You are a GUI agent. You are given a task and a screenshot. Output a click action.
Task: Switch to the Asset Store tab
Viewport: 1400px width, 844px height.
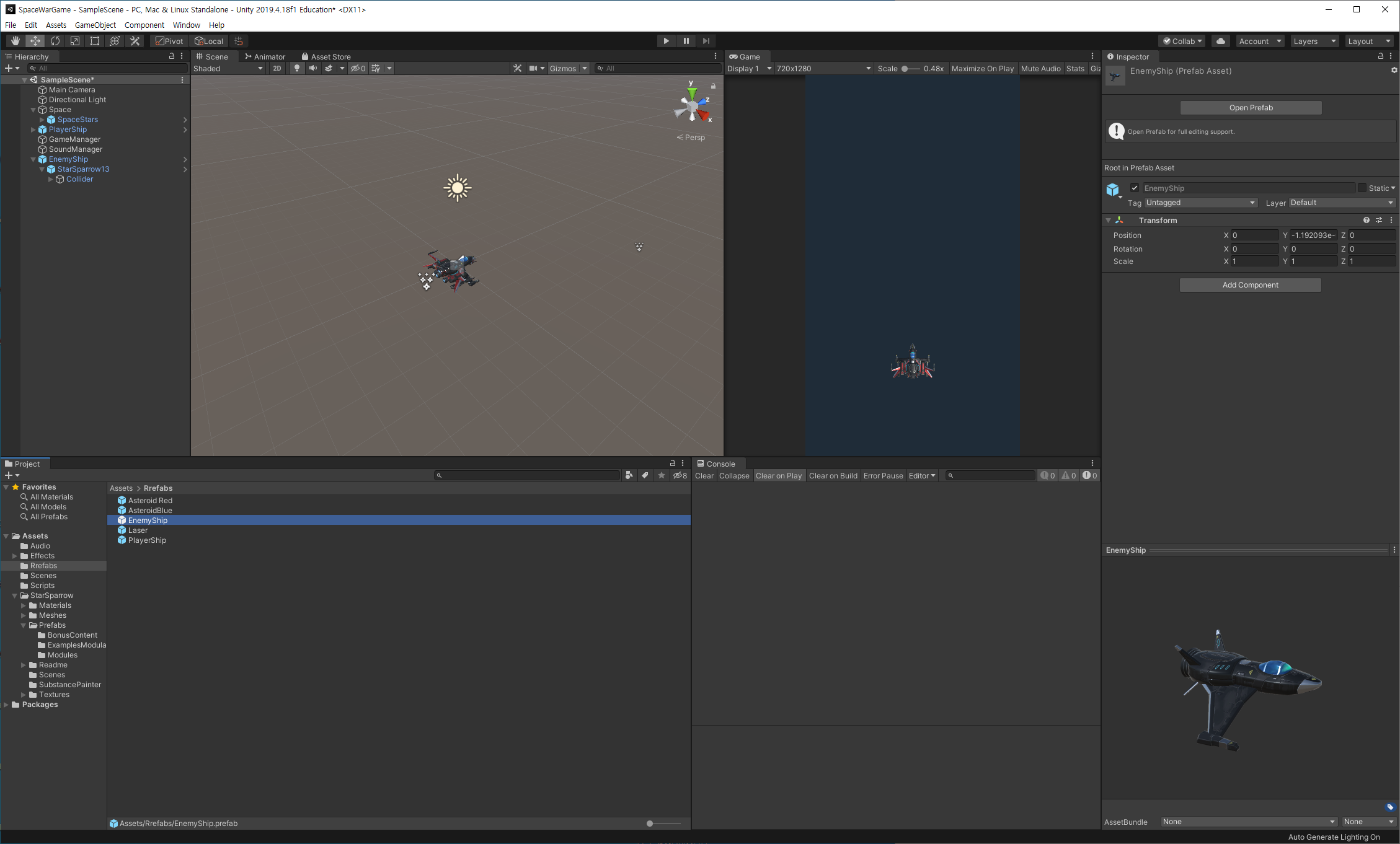pos(326,56)
